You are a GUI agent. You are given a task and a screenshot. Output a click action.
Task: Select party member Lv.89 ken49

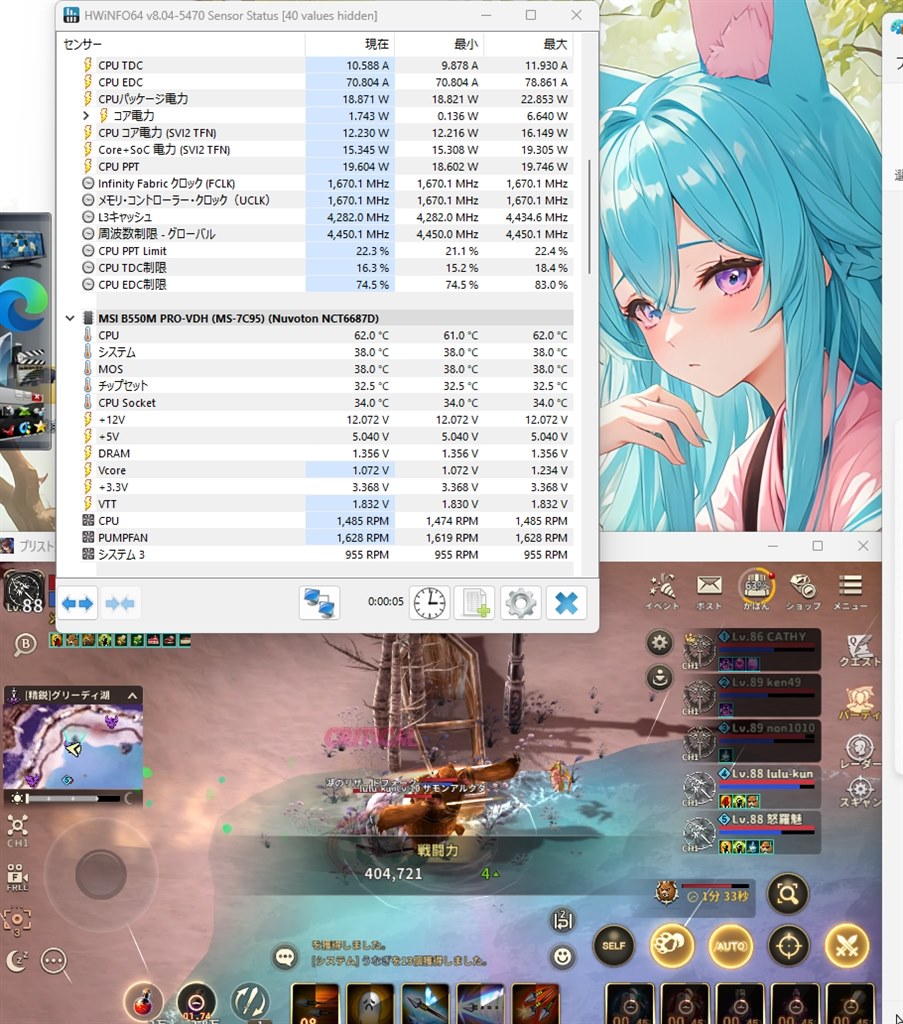(752, 696)
